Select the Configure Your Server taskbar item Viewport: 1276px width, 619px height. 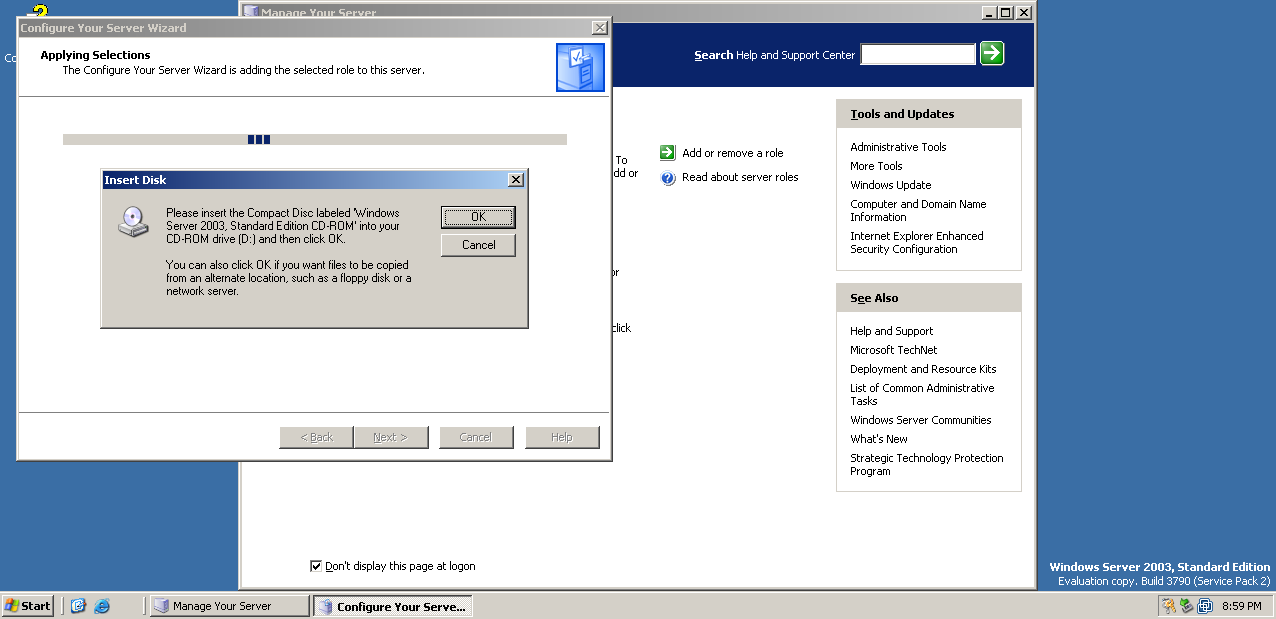tap(393, 606)
